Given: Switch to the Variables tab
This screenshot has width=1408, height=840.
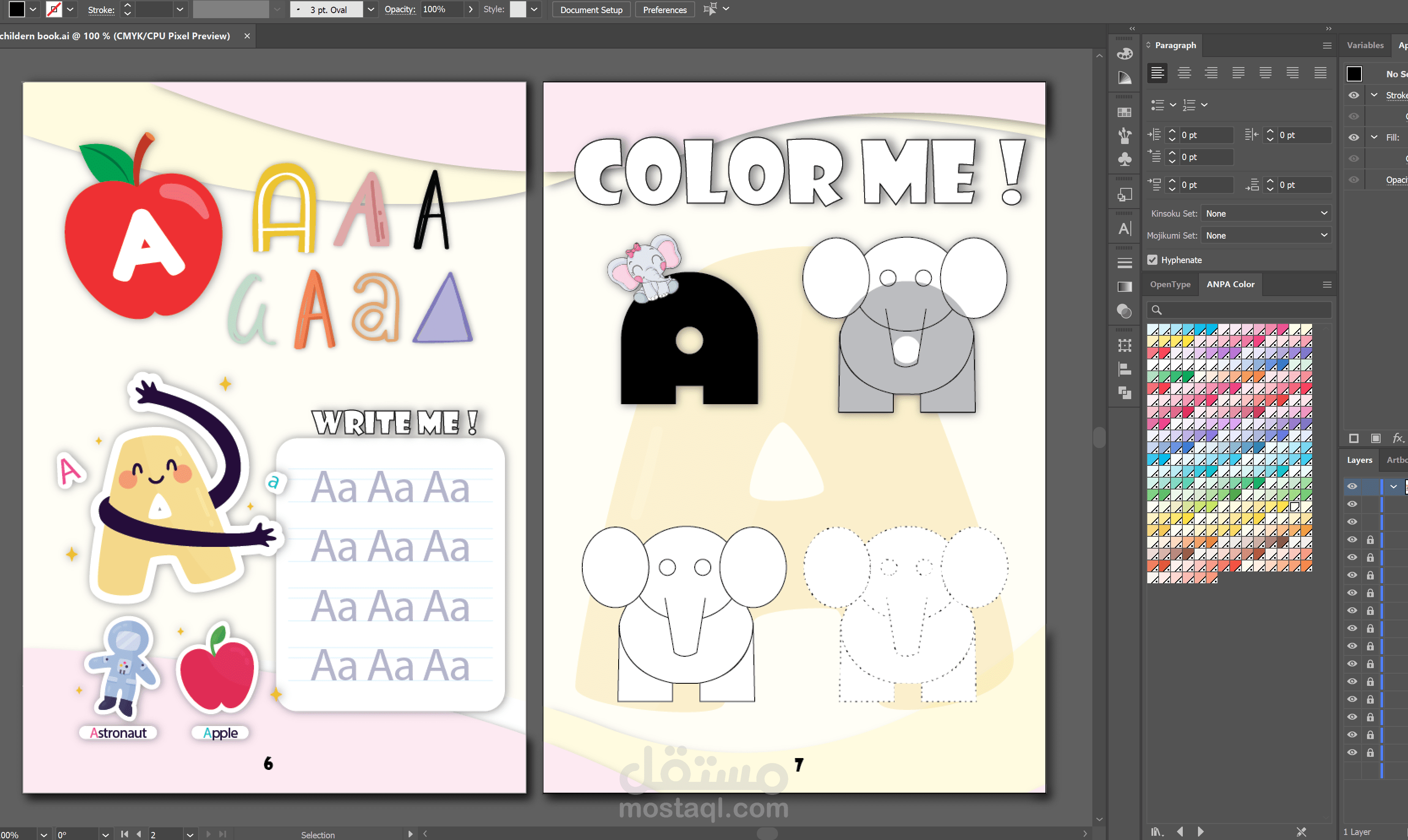Looking at the screenshot, I should pyautogui.click(x=1364, y=45).
